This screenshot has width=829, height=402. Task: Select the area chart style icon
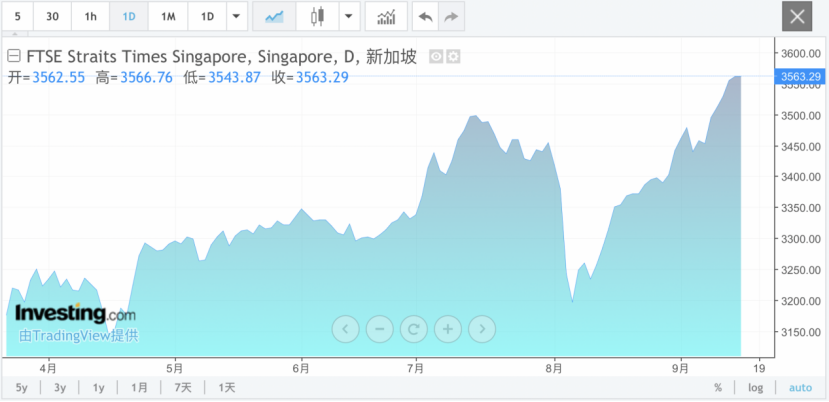274,17
